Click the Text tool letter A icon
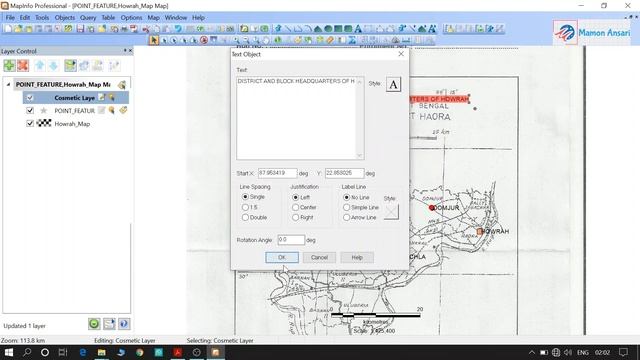 coord(358,29)
